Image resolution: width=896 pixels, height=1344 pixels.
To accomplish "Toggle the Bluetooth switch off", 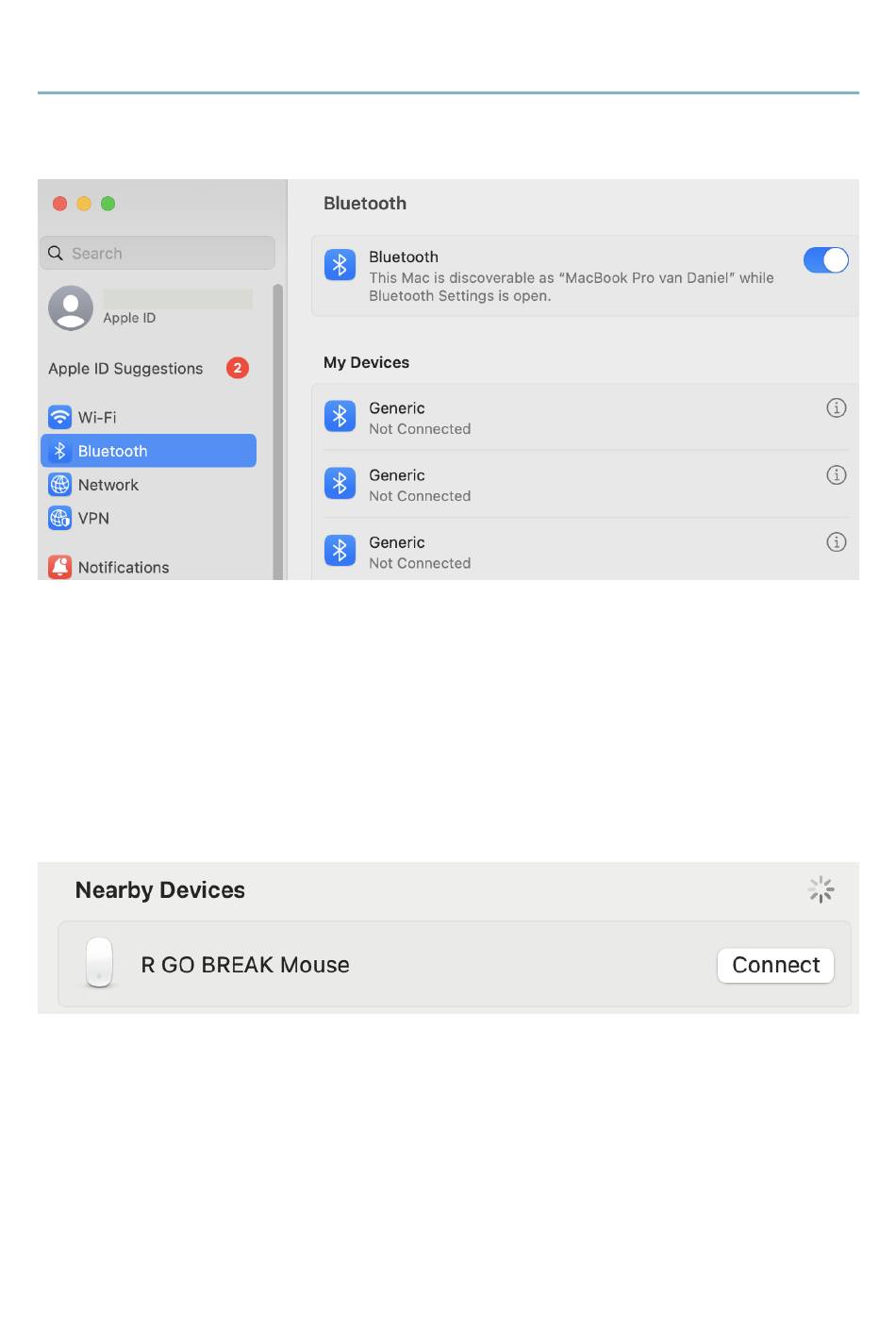I will [x=825, y=260].
